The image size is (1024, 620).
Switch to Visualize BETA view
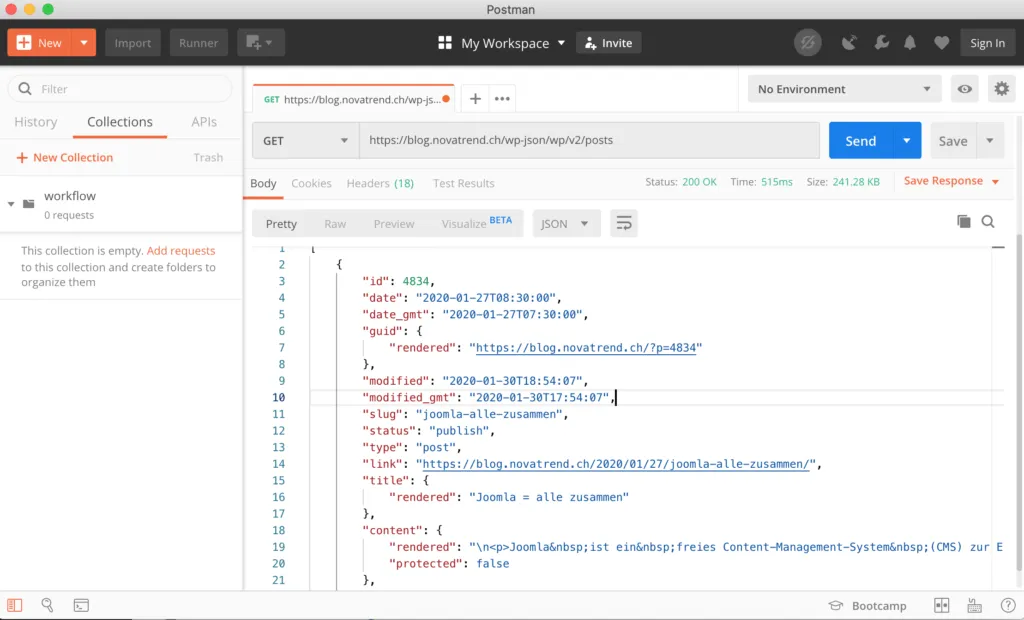pyautogui.click(x=476, y=223)
